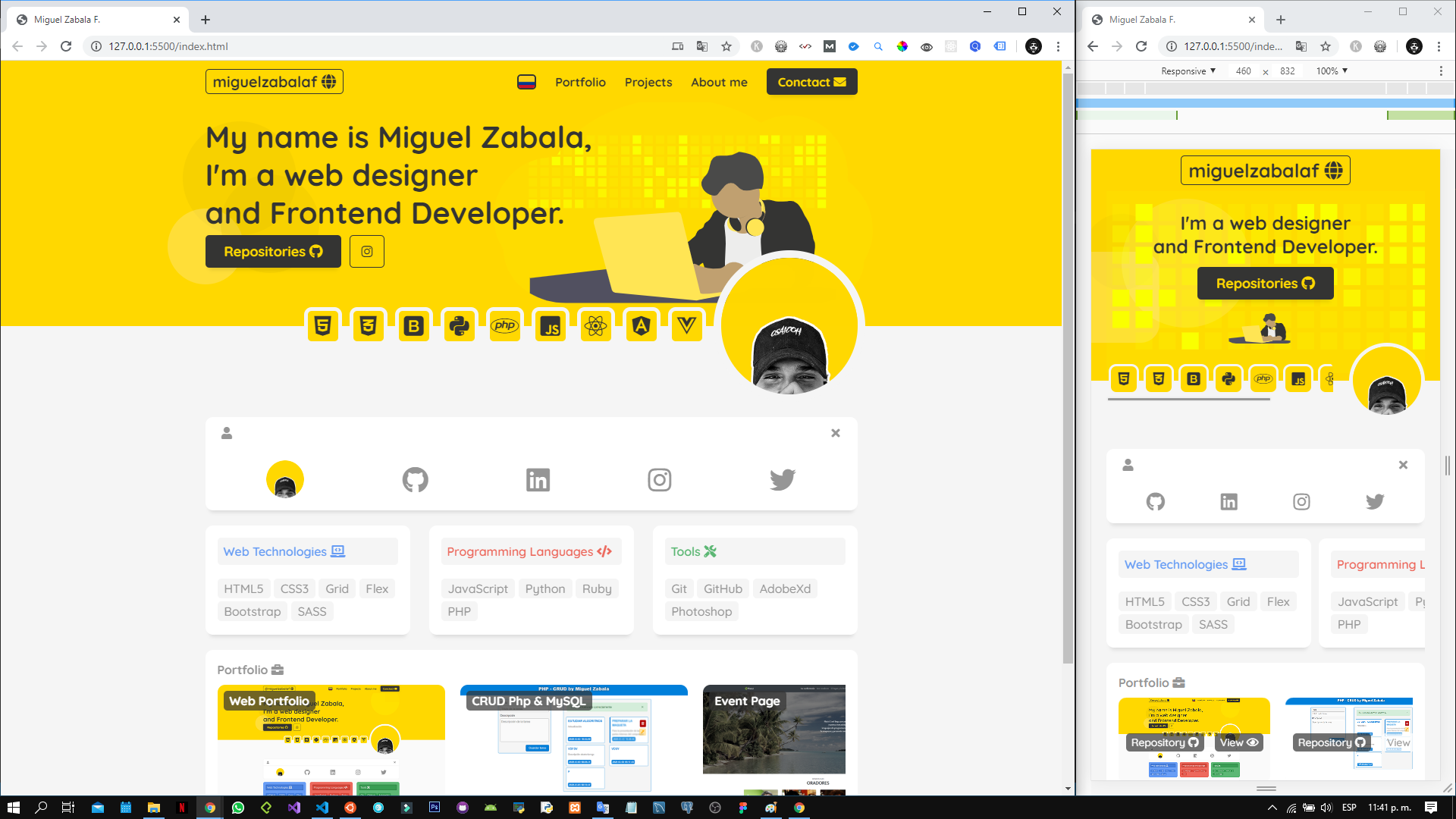Open Instagram icon in responsive preview window
This screenshot has height=819, width=1456.
click(1302, 501)
